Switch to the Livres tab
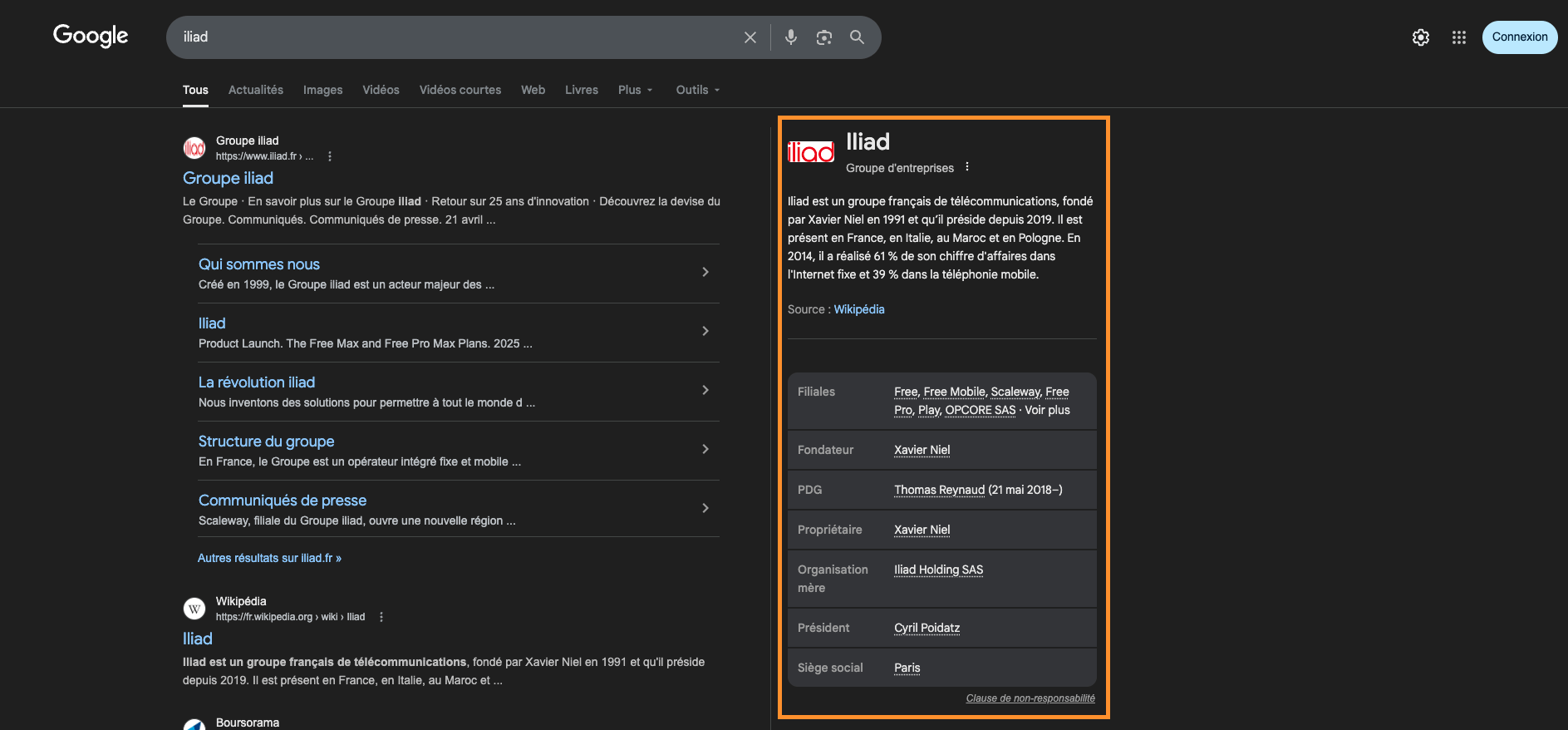 pyautogui.click(x=582, y=90)
